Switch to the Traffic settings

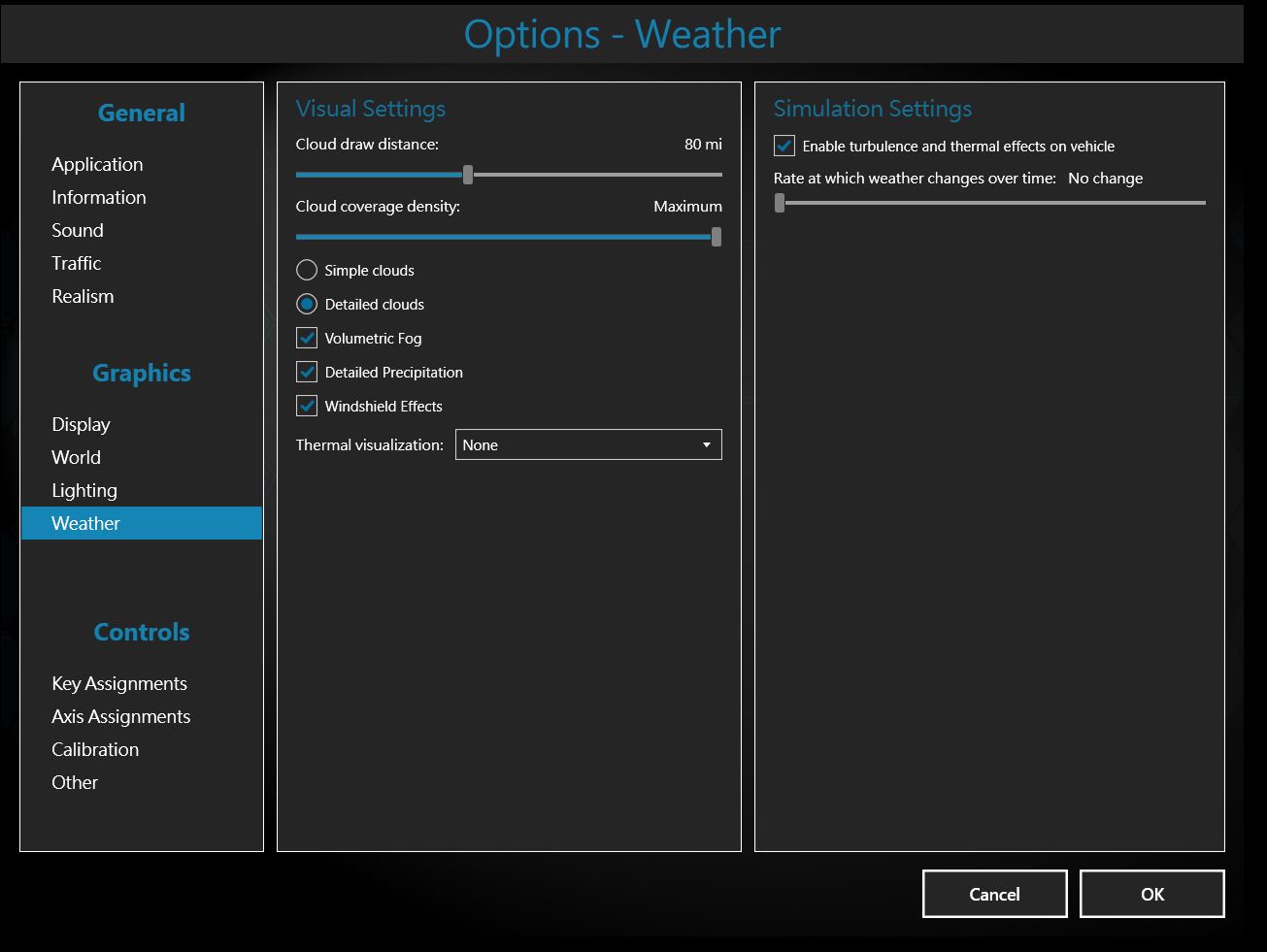(x=77, y=263)
